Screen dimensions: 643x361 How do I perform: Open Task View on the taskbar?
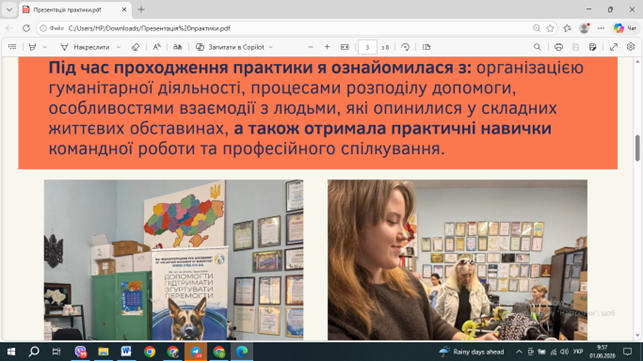[57, 352]
